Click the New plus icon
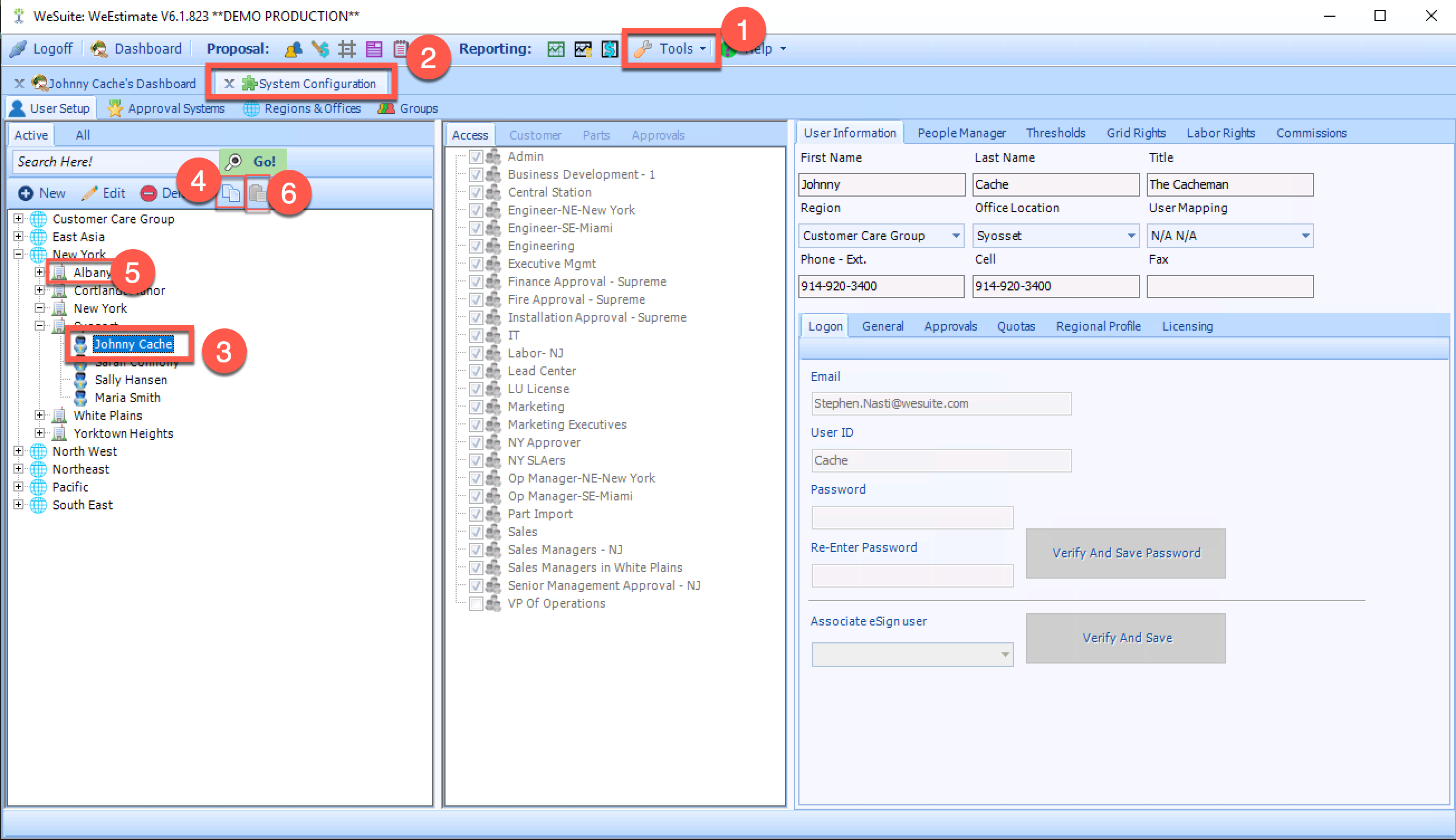The width and height of the screenshot is (1456, 840). [25, 193]
